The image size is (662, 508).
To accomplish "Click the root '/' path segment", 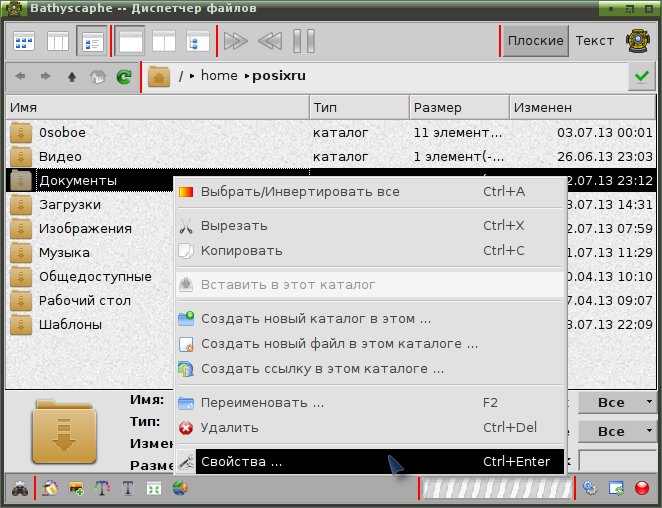I will coord(181,76).
